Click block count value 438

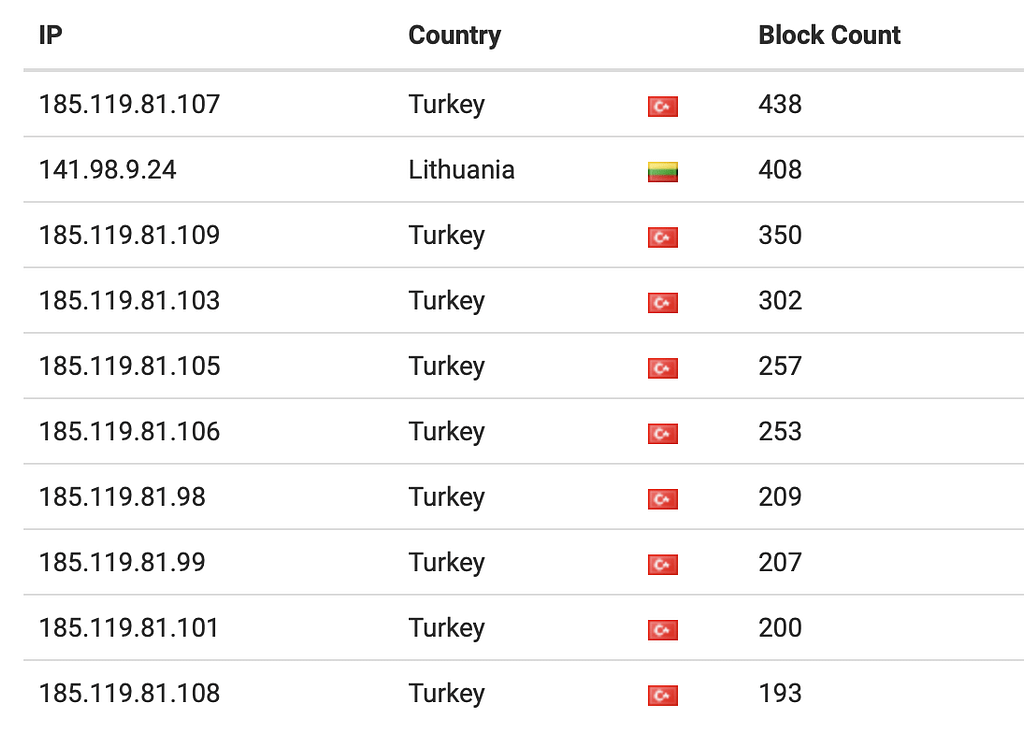click(x=780, y=105)
